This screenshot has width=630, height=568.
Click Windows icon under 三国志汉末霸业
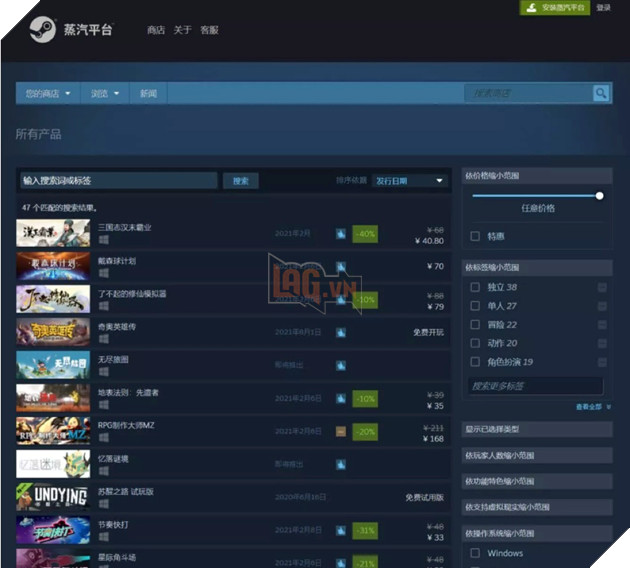pos(104,240)
